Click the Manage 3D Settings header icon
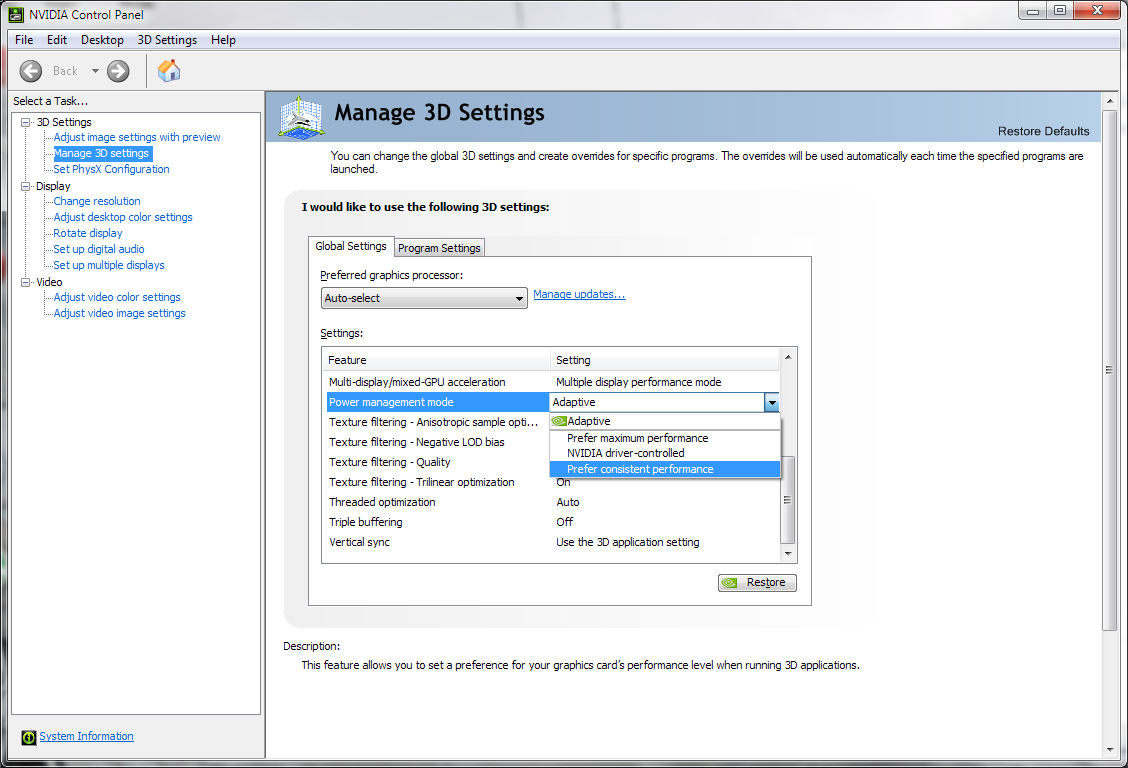This screenshot has width=1128, height=768. pyautogui.click(x=301, y=117)
